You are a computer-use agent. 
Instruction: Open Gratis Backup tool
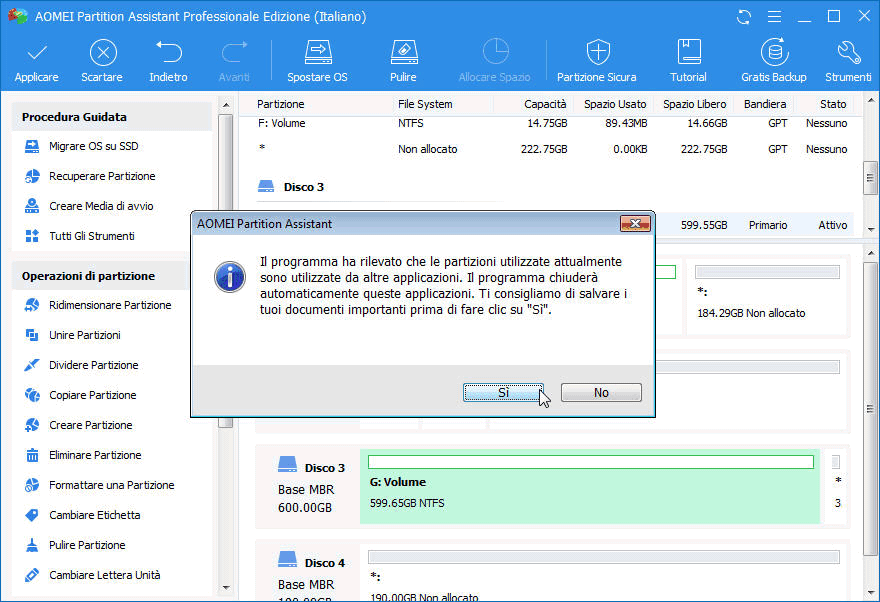tap(774, 61)
